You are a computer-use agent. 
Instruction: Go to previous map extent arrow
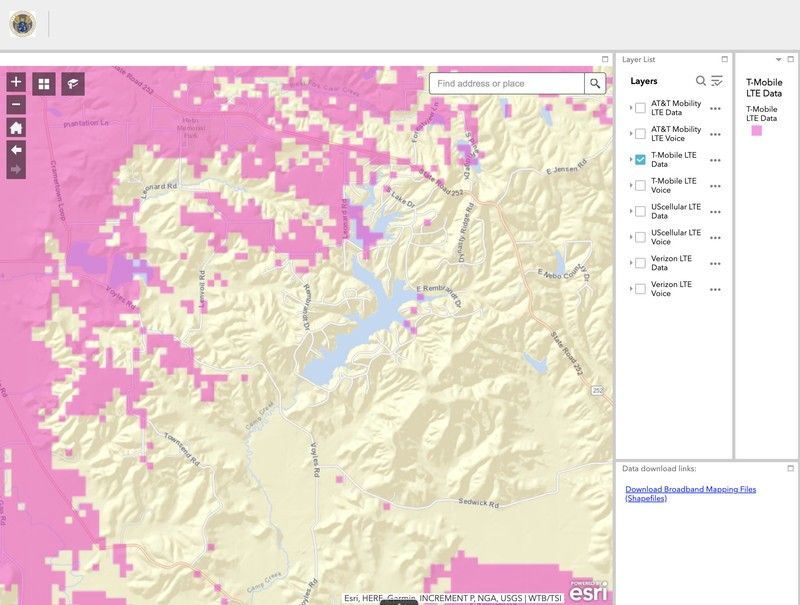(x=16, y=149)
